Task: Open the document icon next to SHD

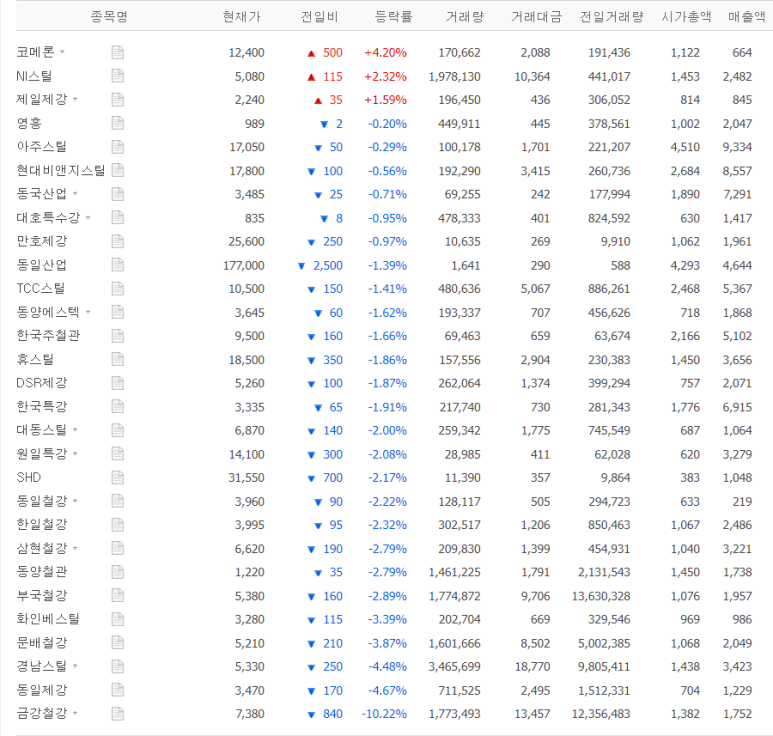Action: [117, 478]
